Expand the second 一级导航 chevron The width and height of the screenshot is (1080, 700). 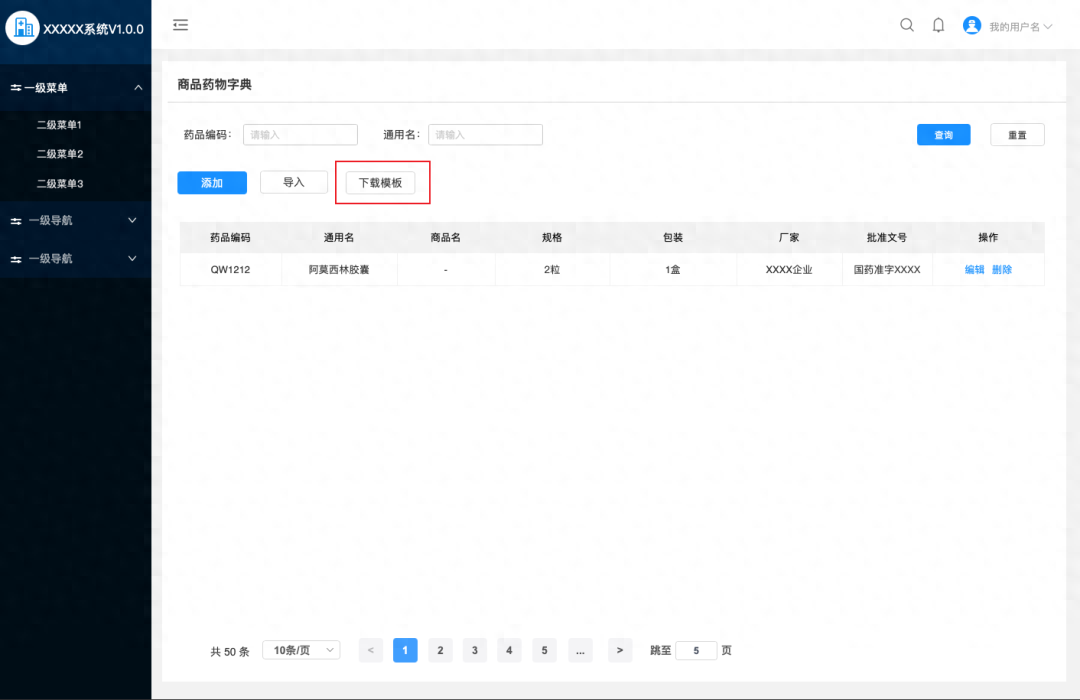[x=132, y=258]
